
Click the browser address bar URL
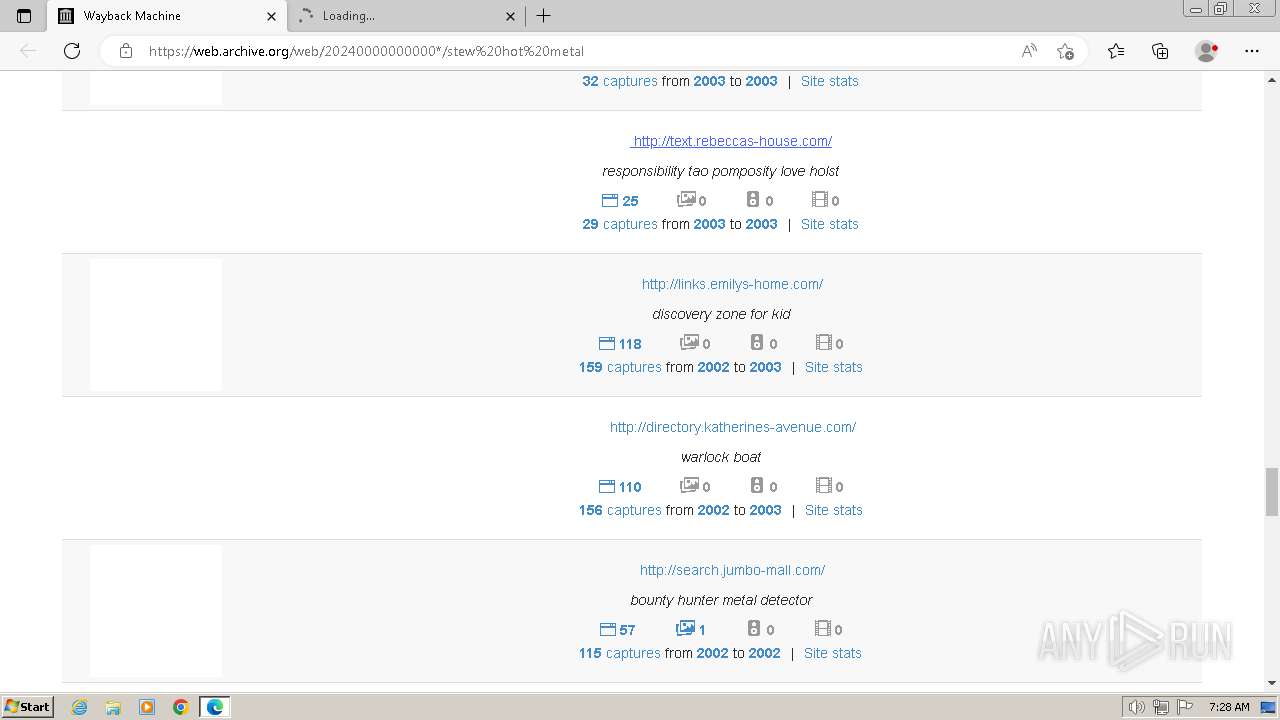tap(366, 51)
